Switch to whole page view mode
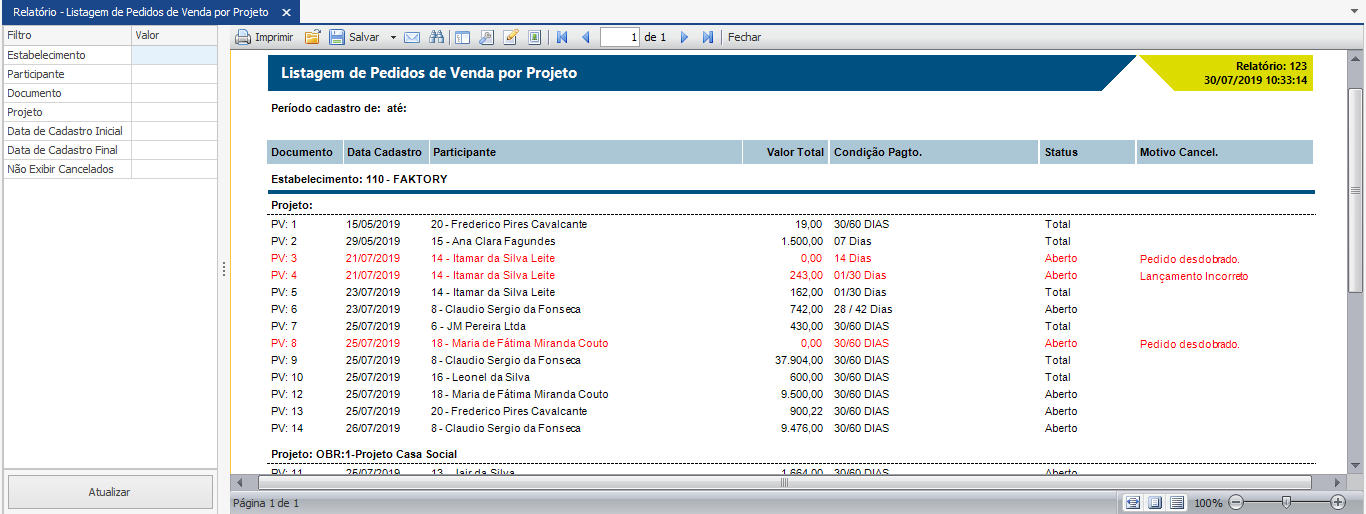 [1155, 502]
